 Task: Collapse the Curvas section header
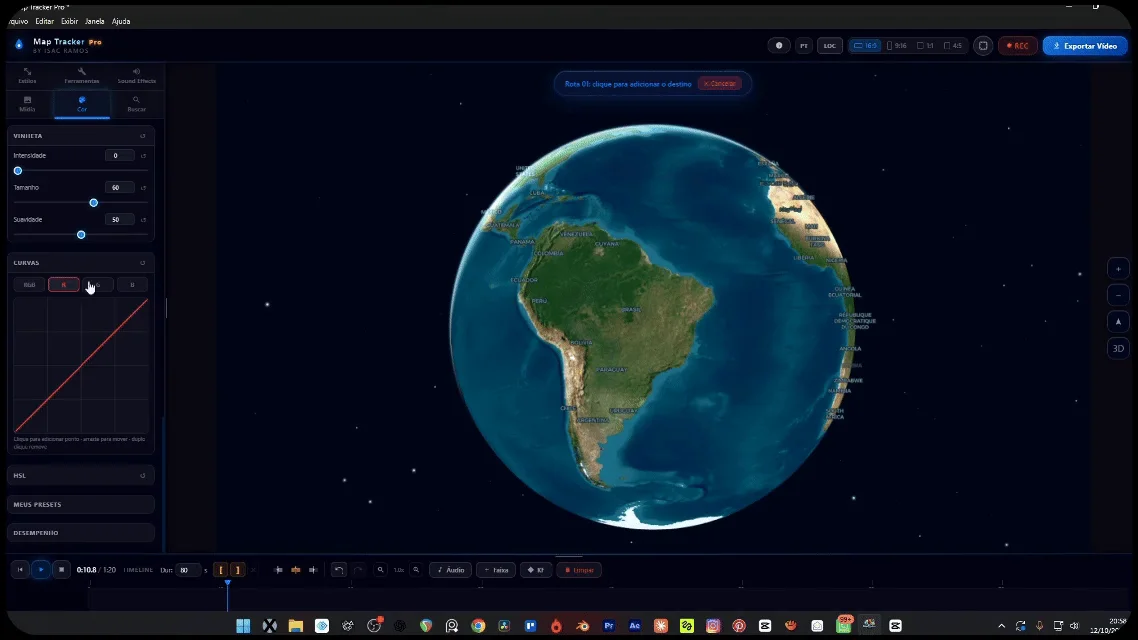tap(81, 263)
